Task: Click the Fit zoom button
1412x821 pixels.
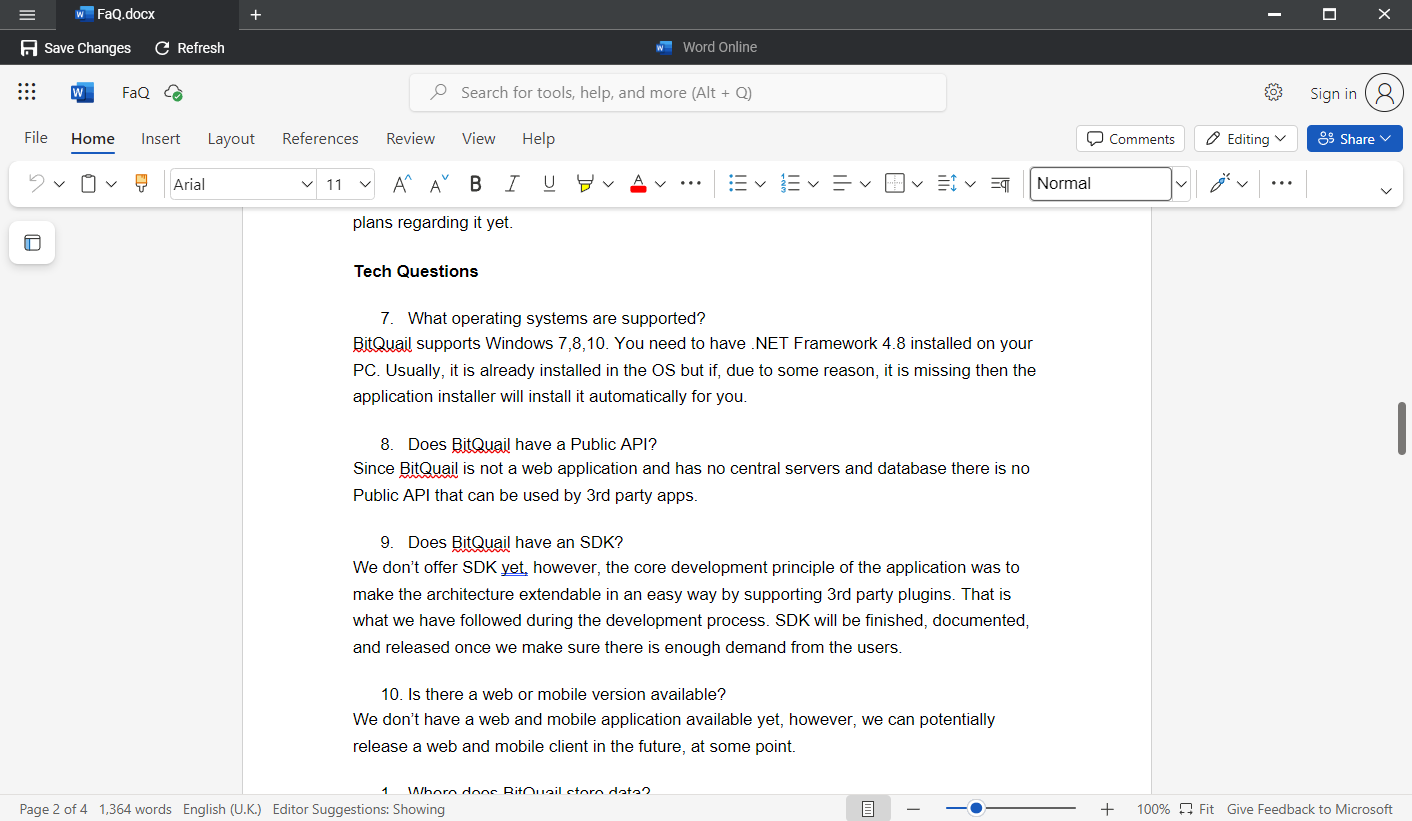Action: (1197, 809)
